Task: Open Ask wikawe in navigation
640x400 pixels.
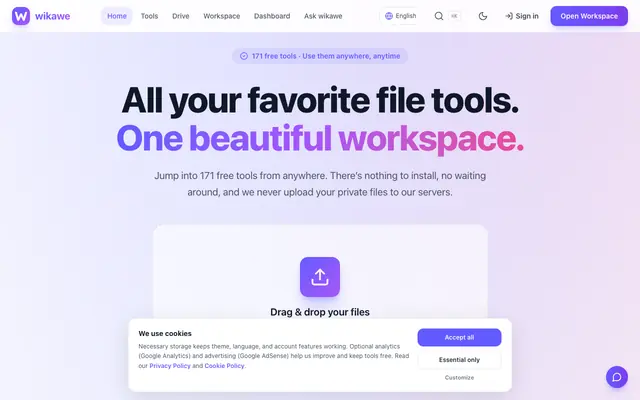Action: click(323, 16)
